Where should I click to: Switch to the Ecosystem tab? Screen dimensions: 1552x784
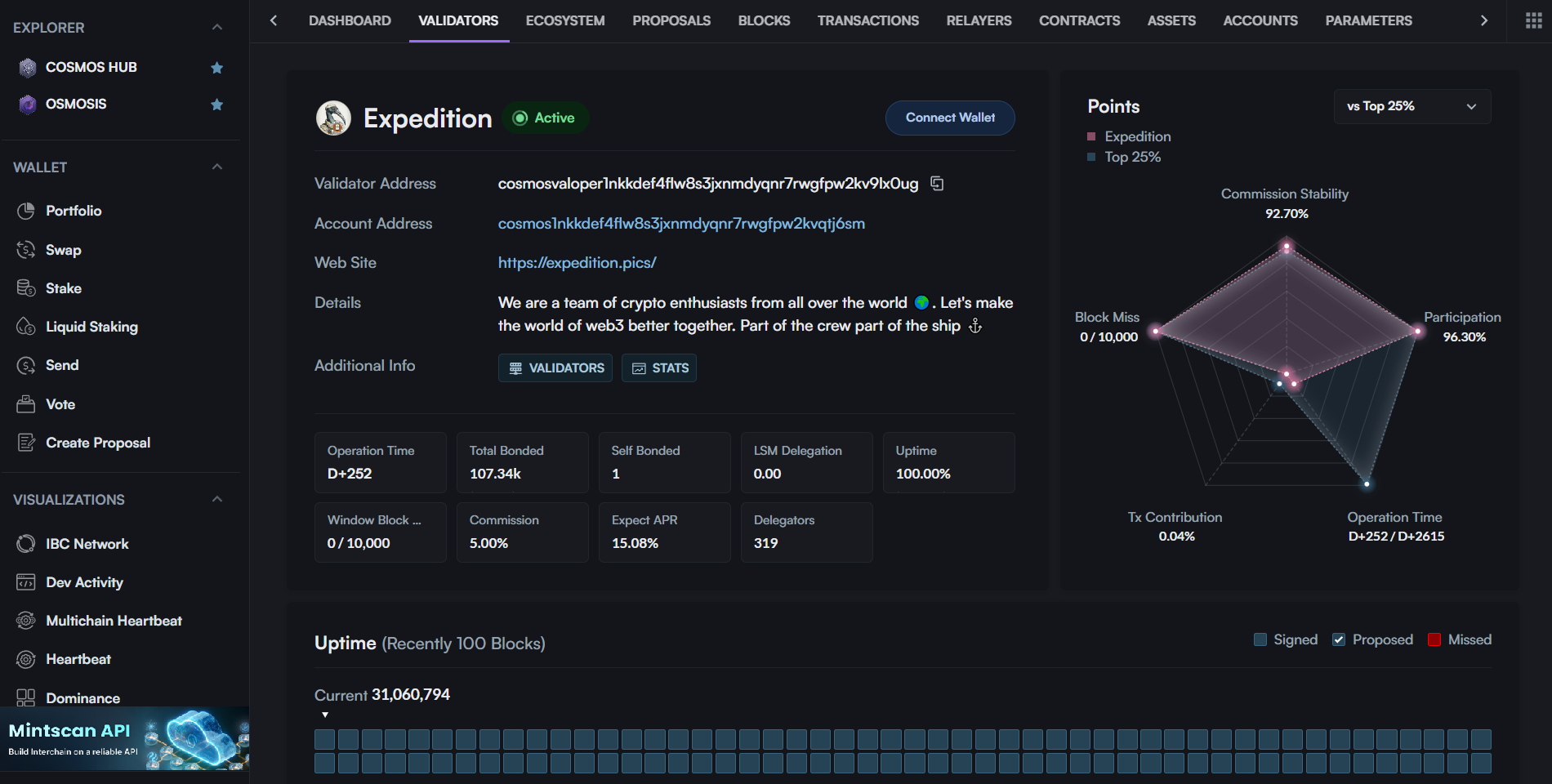pyautogui.click(x=565, y=20)
